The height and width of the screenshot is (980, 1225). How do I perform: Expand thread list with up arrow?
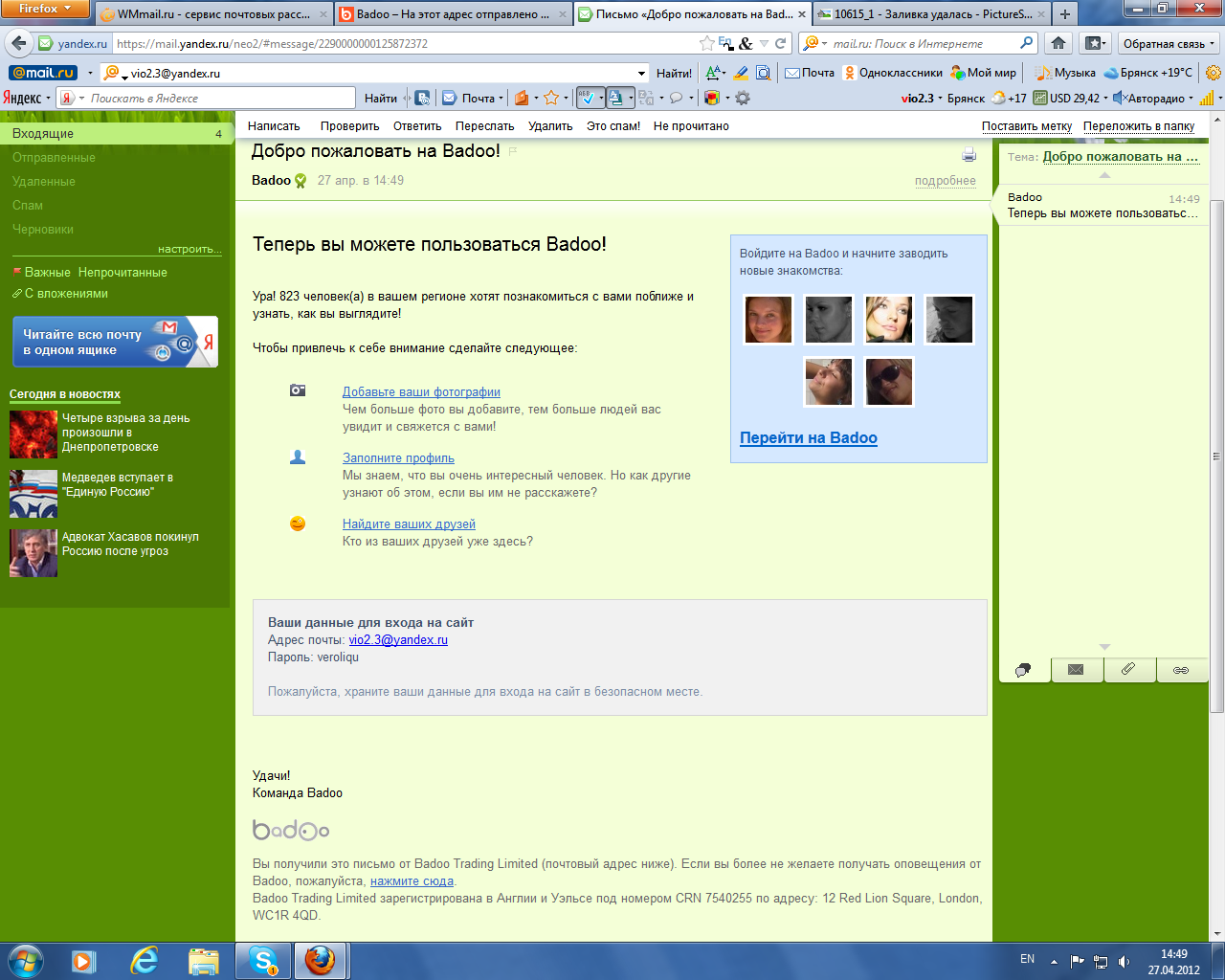pos(1104,175)
